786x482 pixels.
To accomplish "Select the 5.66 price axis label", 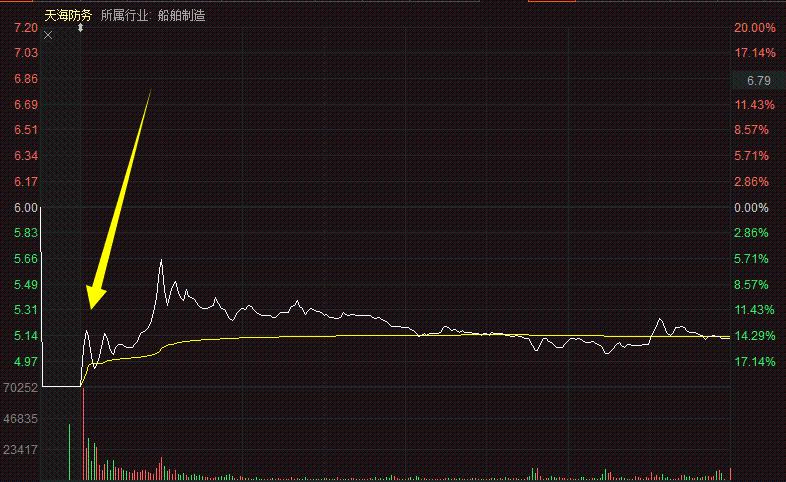I will pyautogui.click(x=26, y=259).
